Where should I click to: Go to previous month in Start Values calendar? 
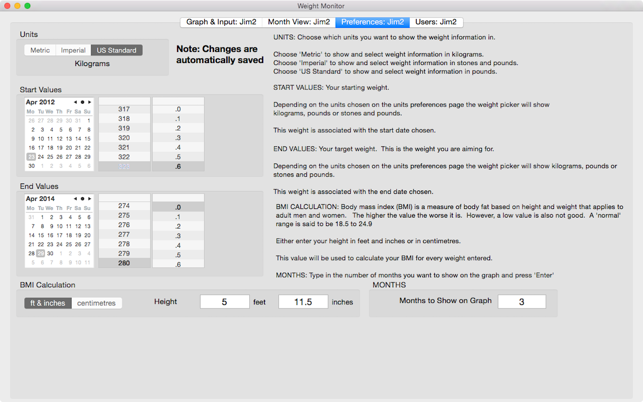click(x=75, y=102)
